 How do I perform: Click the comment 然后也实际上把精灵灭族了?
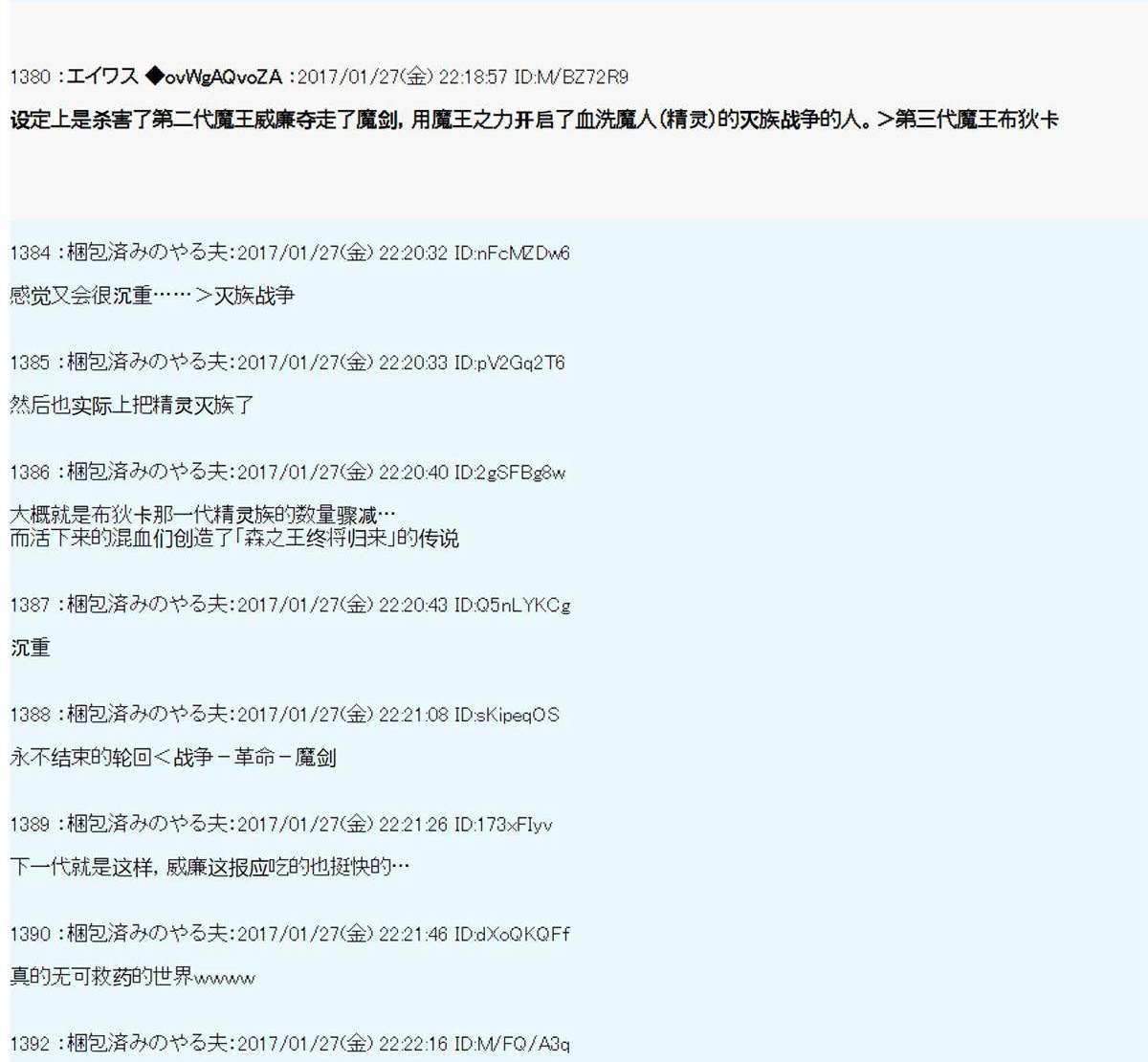[132, 406]
